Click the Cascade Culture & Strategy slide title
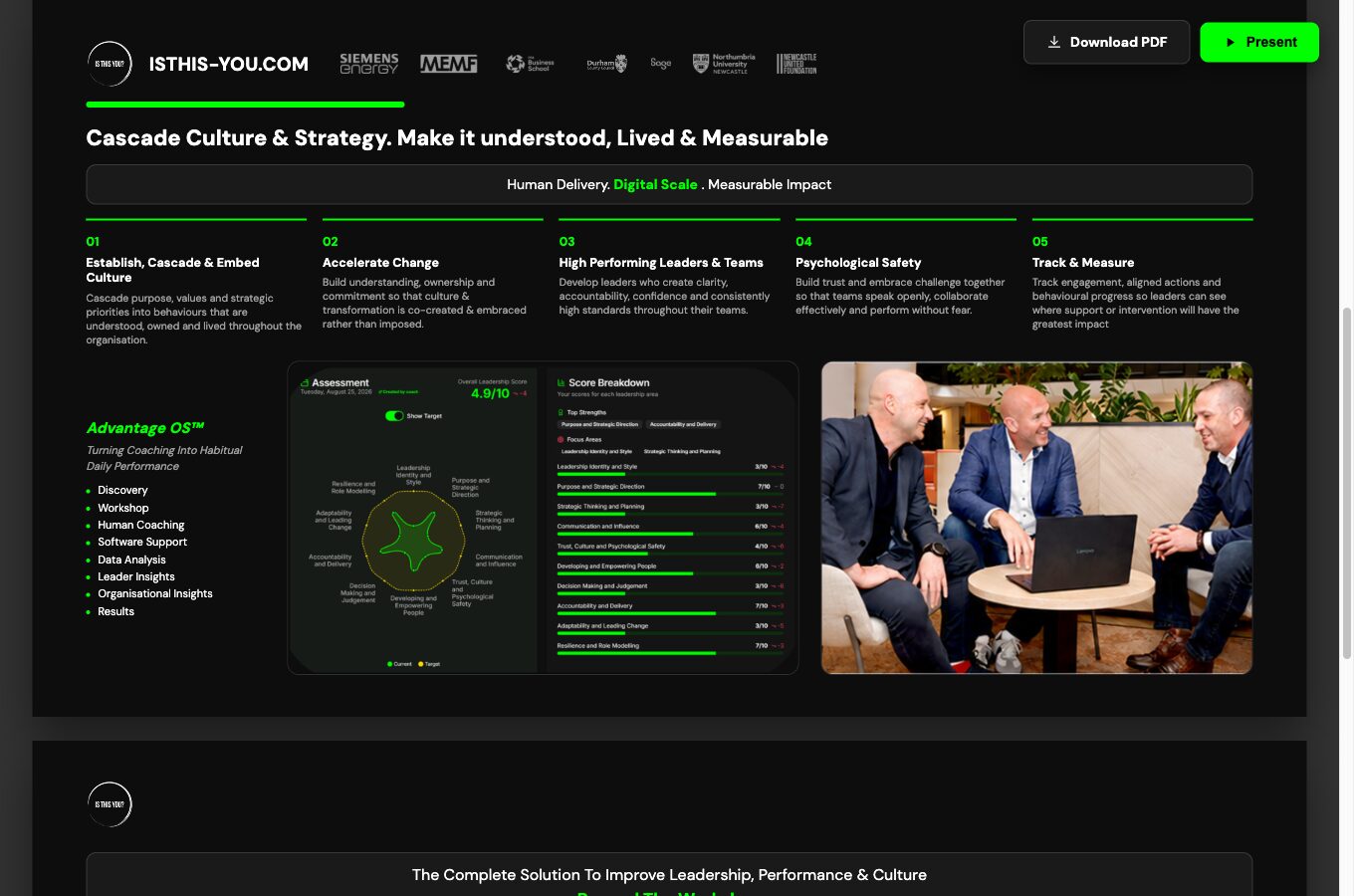 click(x=457, y=138)
